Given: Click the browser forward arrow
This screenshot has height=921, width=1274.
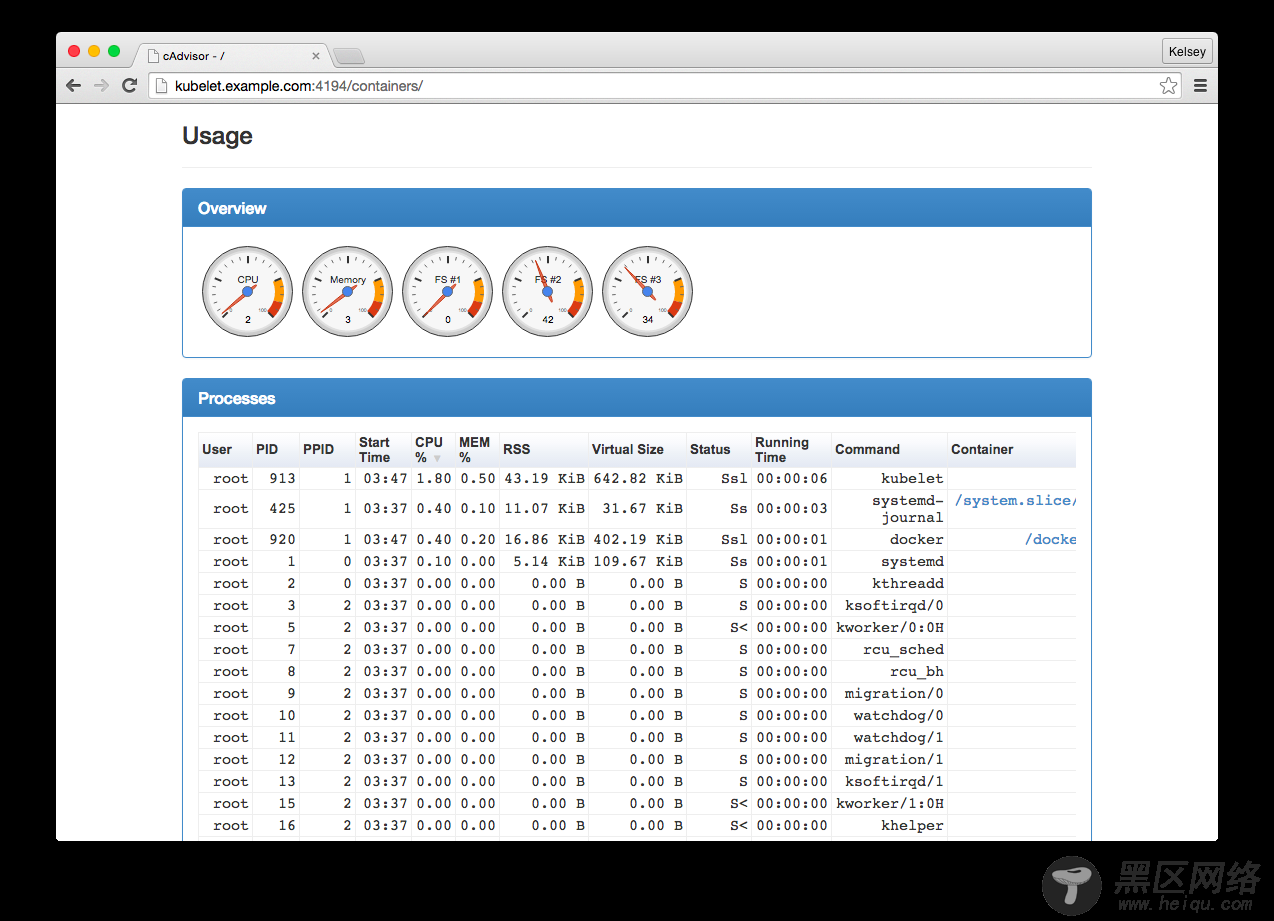Looking at the screenshot, I should pos(101,86).
